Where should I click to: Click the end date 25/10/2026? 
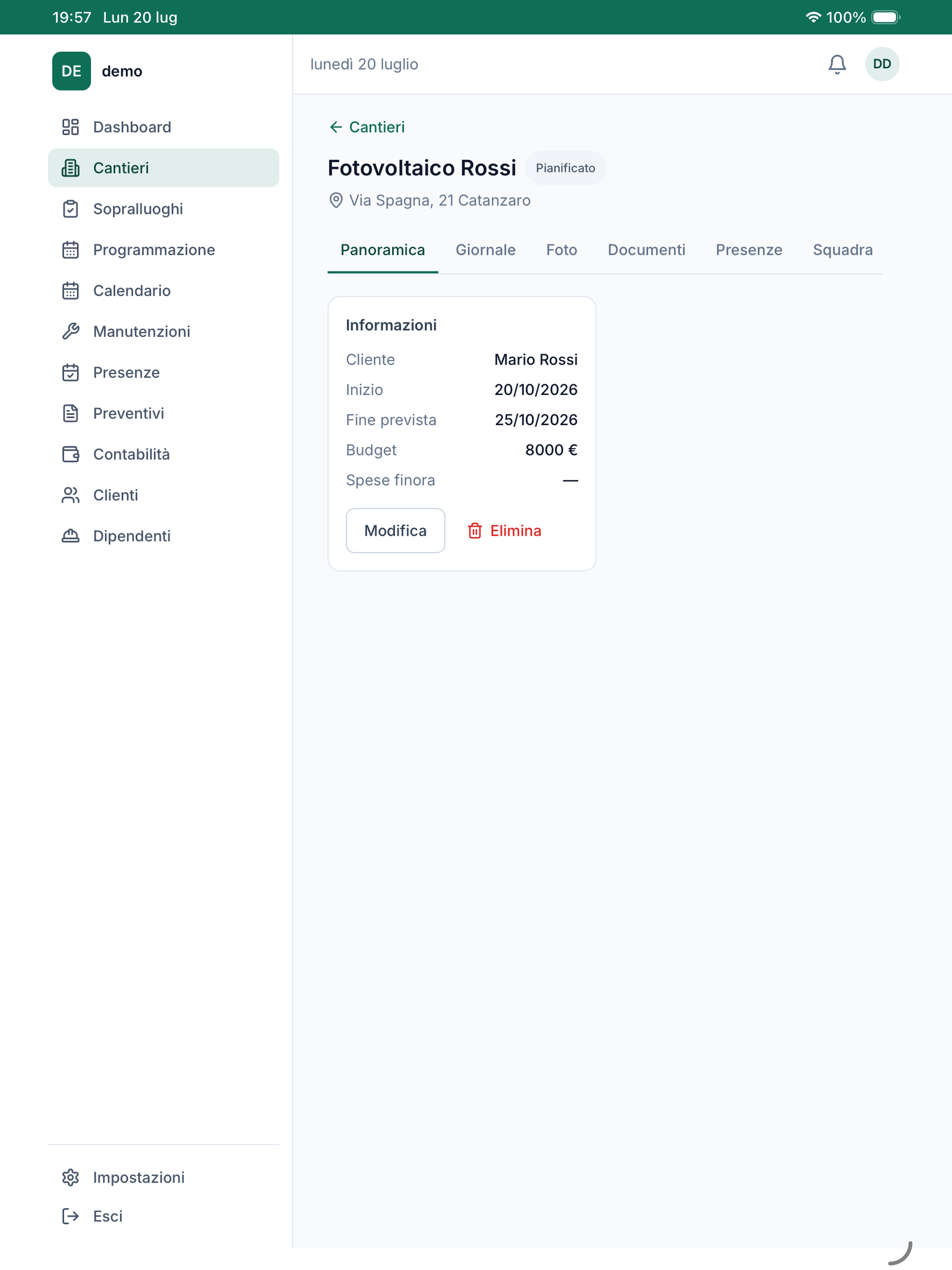(536, 419)
